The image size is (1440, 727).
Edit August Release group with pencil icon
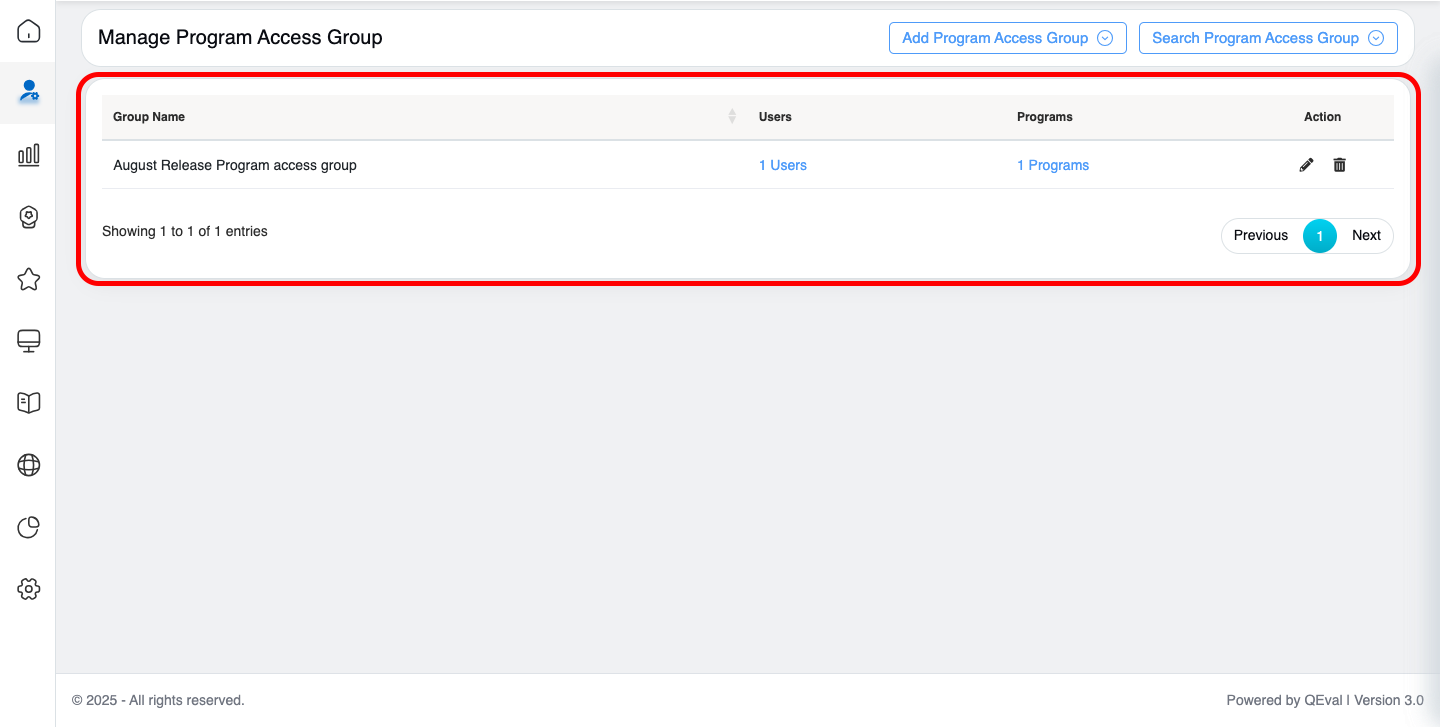(x=1306, y=165)
